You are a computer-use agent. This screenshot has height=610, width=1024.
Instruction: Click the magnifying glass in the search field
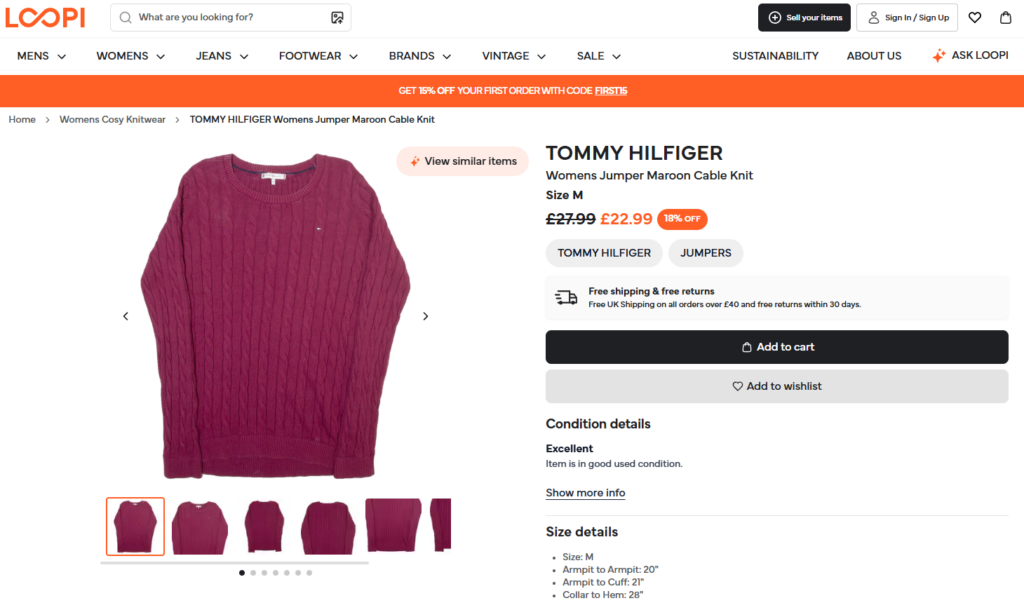(124, 17)
